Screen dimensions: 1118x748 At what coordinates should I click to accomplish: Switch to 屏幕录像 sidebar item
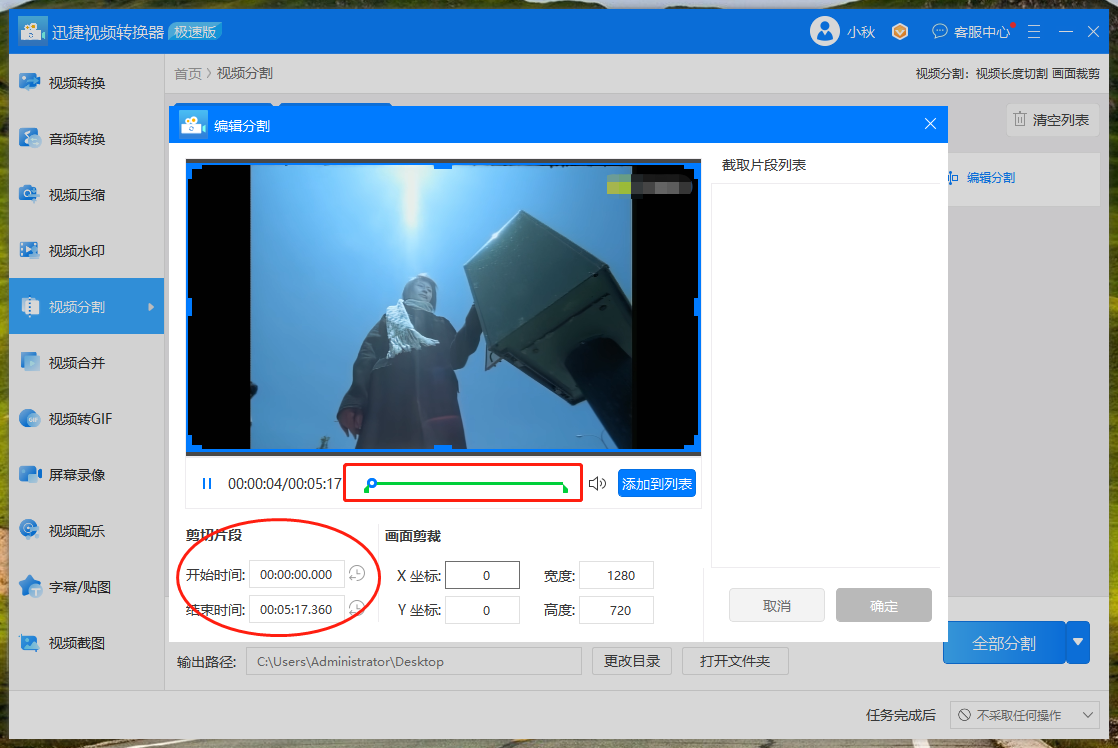tap(77, 475)
